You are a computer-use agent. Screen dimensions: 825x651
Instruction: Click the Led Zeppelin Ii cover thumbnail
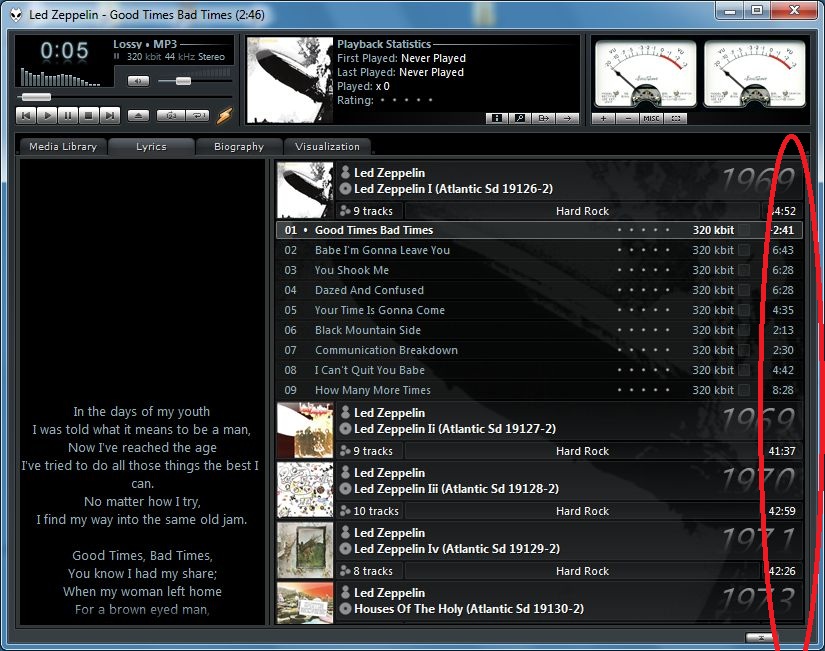point(305,430)
